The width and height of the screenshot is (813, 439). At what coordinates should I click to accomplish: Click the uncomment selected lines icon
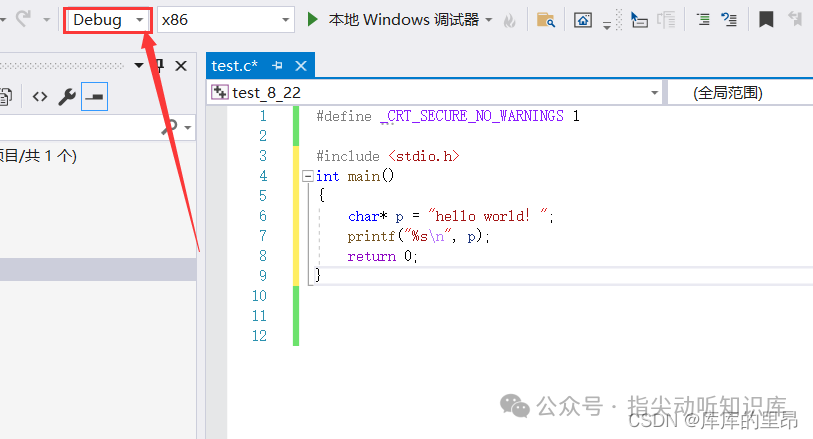pyautogui.click(x=729, y=20)
